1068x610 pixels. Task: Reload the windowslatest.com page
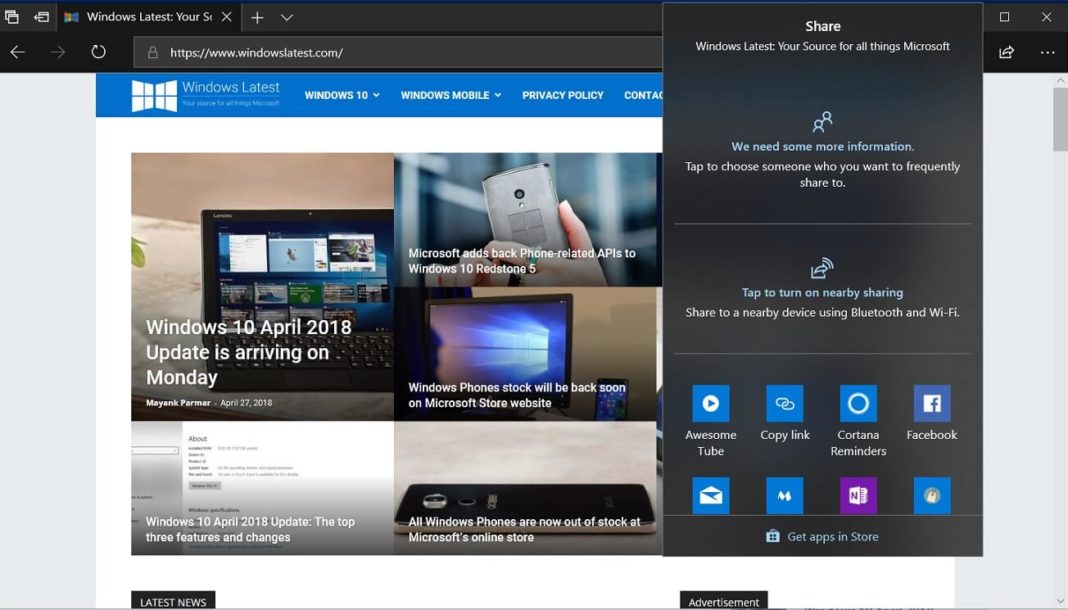98,50
